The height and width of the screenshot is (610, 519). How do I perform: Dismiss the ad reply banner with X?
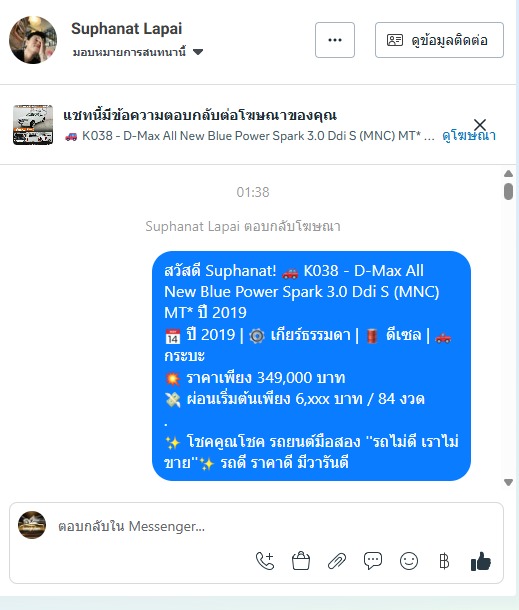(x=480, y=124)
